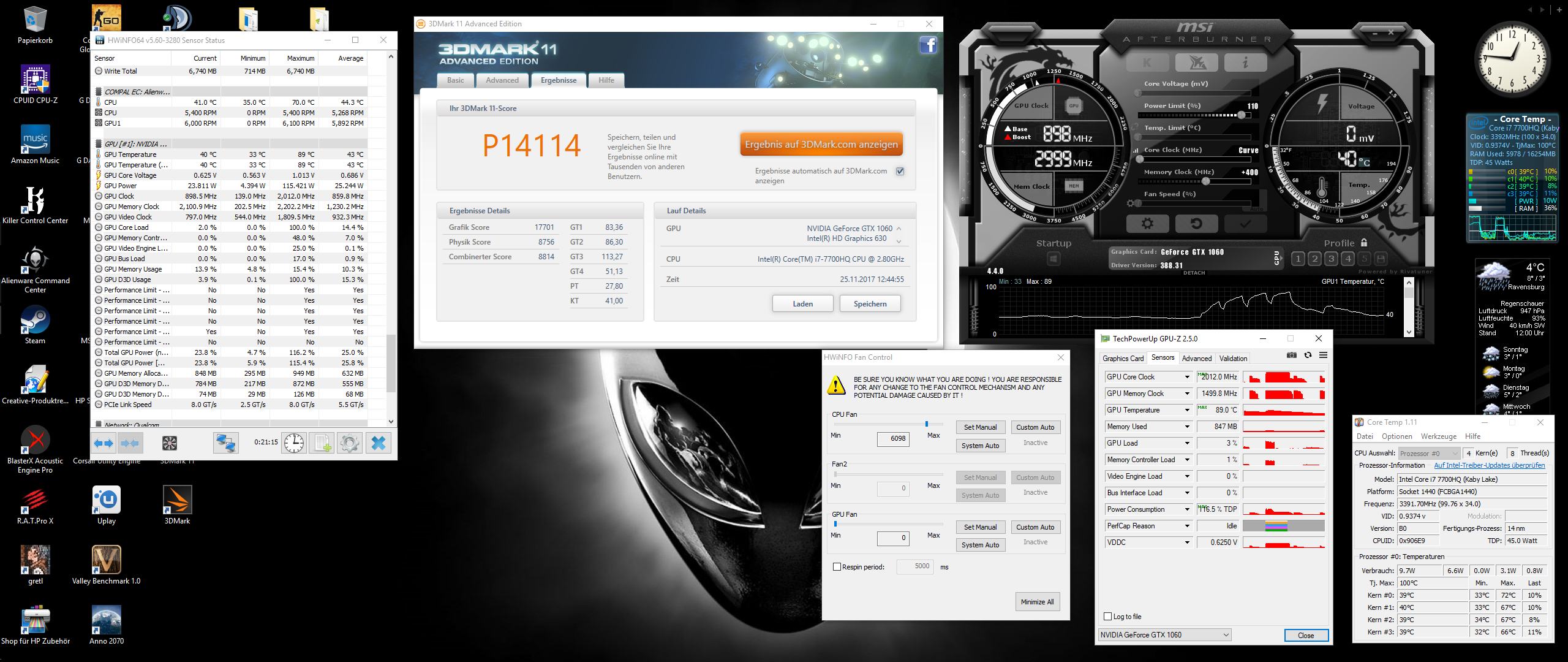Image resolution: width=1568 pixels, height=662 pixels.
Task: Click HWiNFO expand columns blue arrows
Action: tap(104, 443)
